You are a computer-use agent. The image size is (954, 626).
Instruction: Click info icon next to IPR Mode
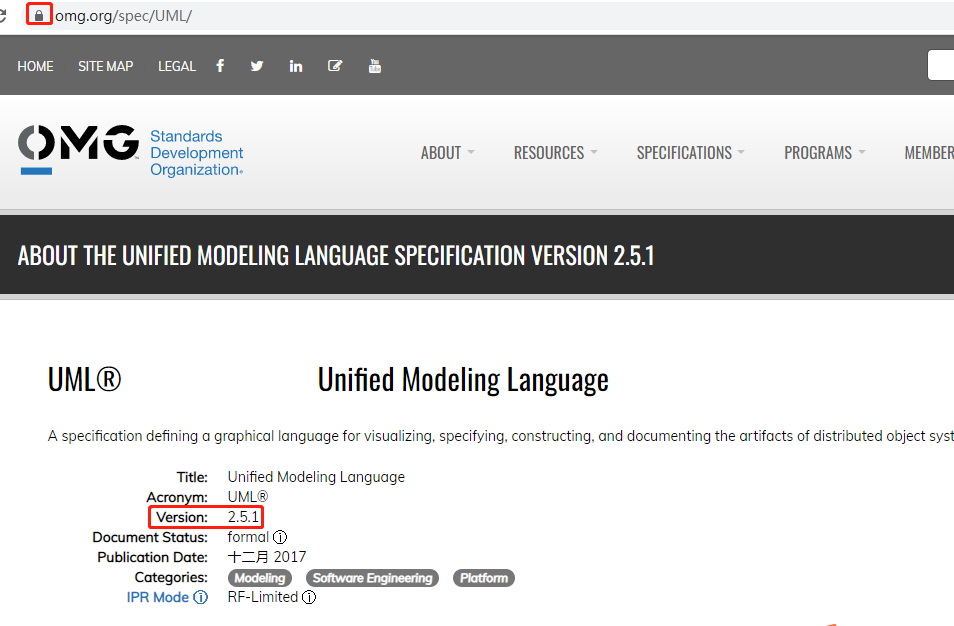[x=200, y=597]
